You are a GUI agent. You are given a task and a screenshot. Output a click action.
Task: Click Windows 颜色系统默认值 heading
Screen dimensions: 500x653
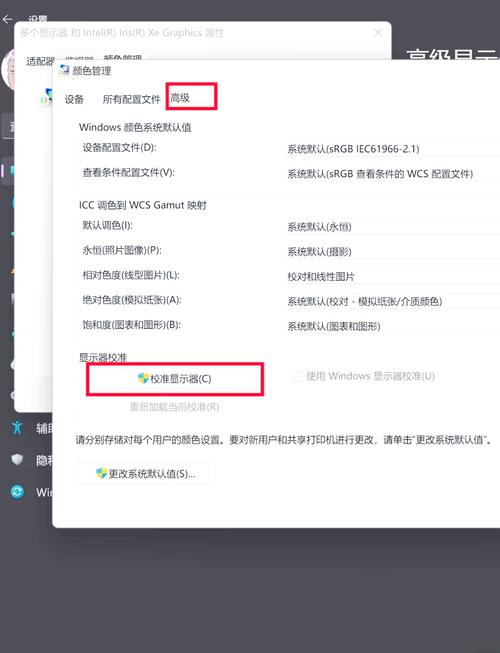(135, 127)
